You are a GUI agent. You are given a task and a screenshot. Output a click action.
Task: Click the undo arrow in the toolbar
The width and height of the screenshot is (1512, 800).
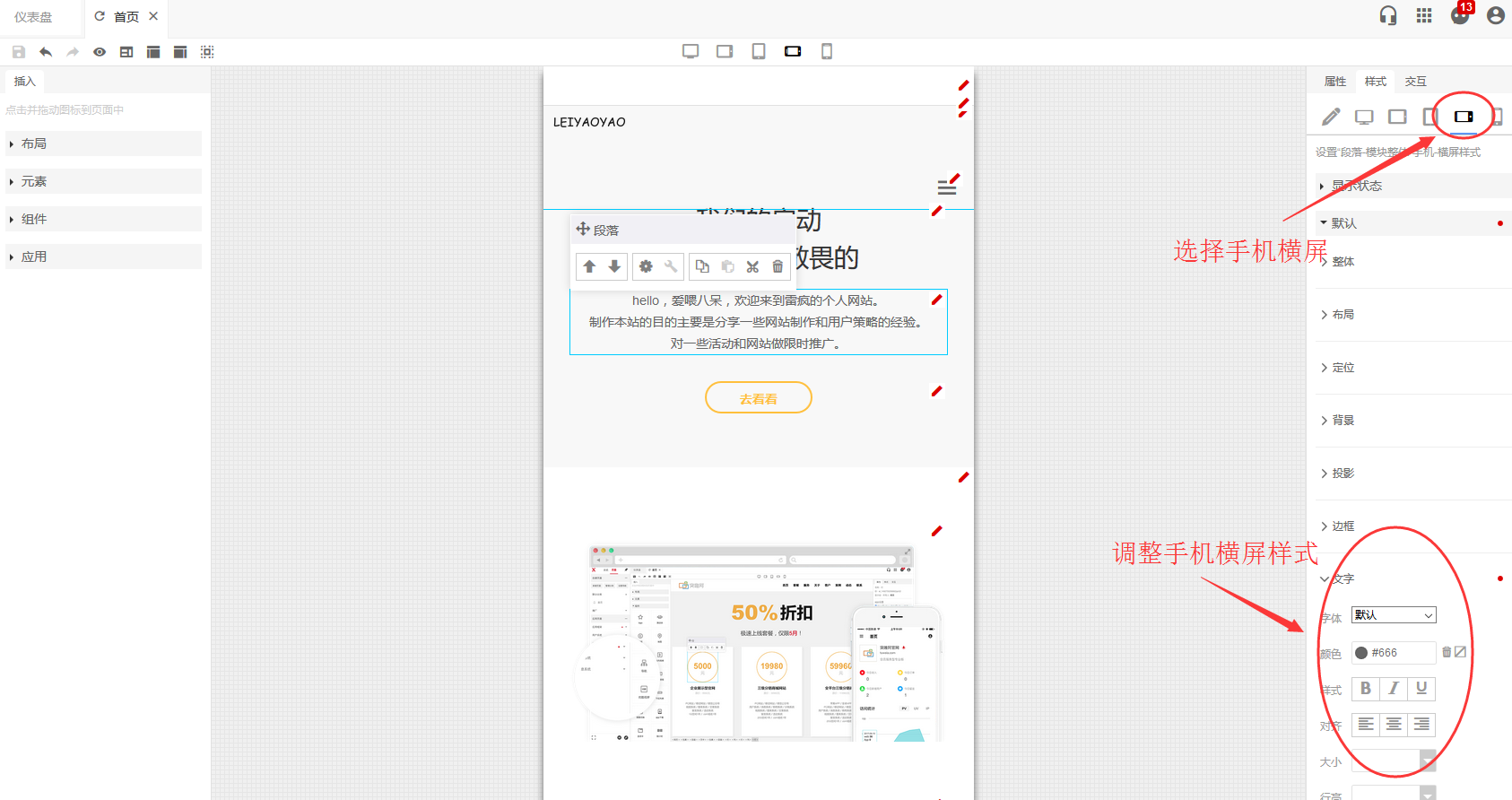tap(46, 52)
